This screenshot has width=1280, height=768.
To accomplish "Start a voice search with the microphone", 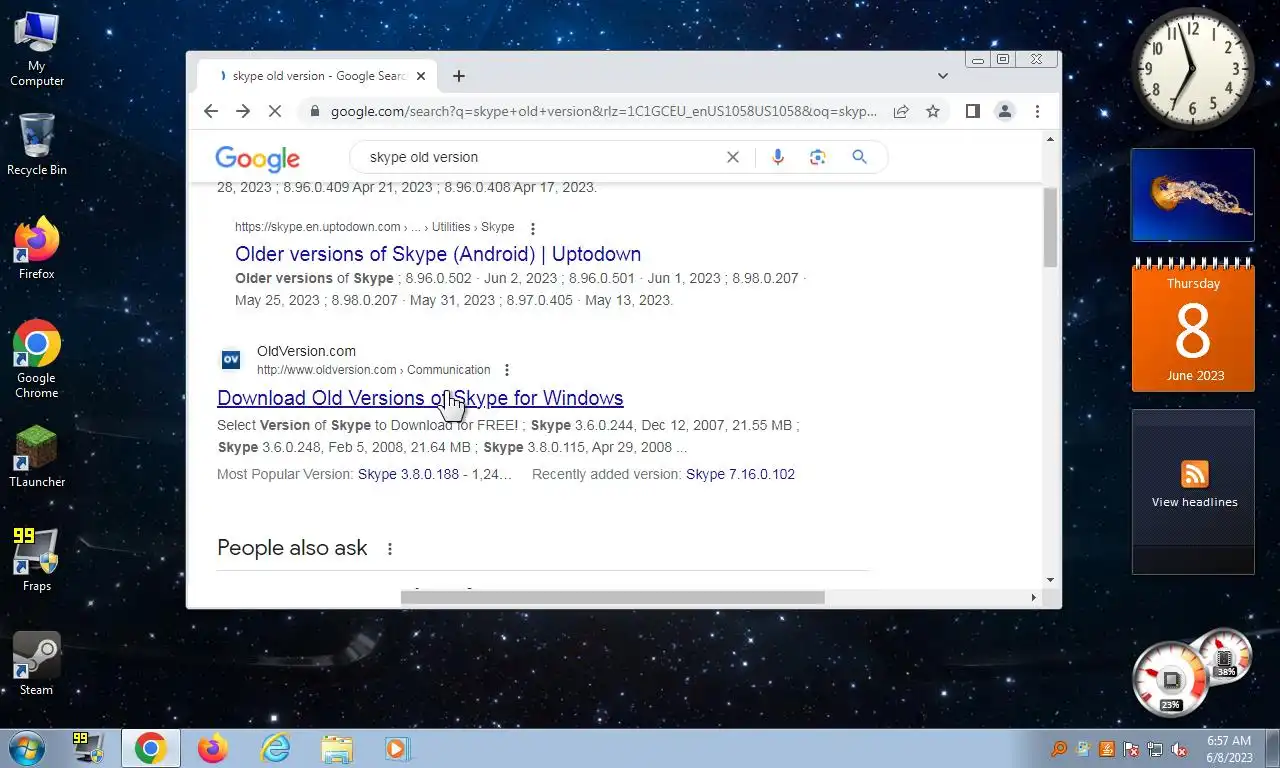I will 778,157.
